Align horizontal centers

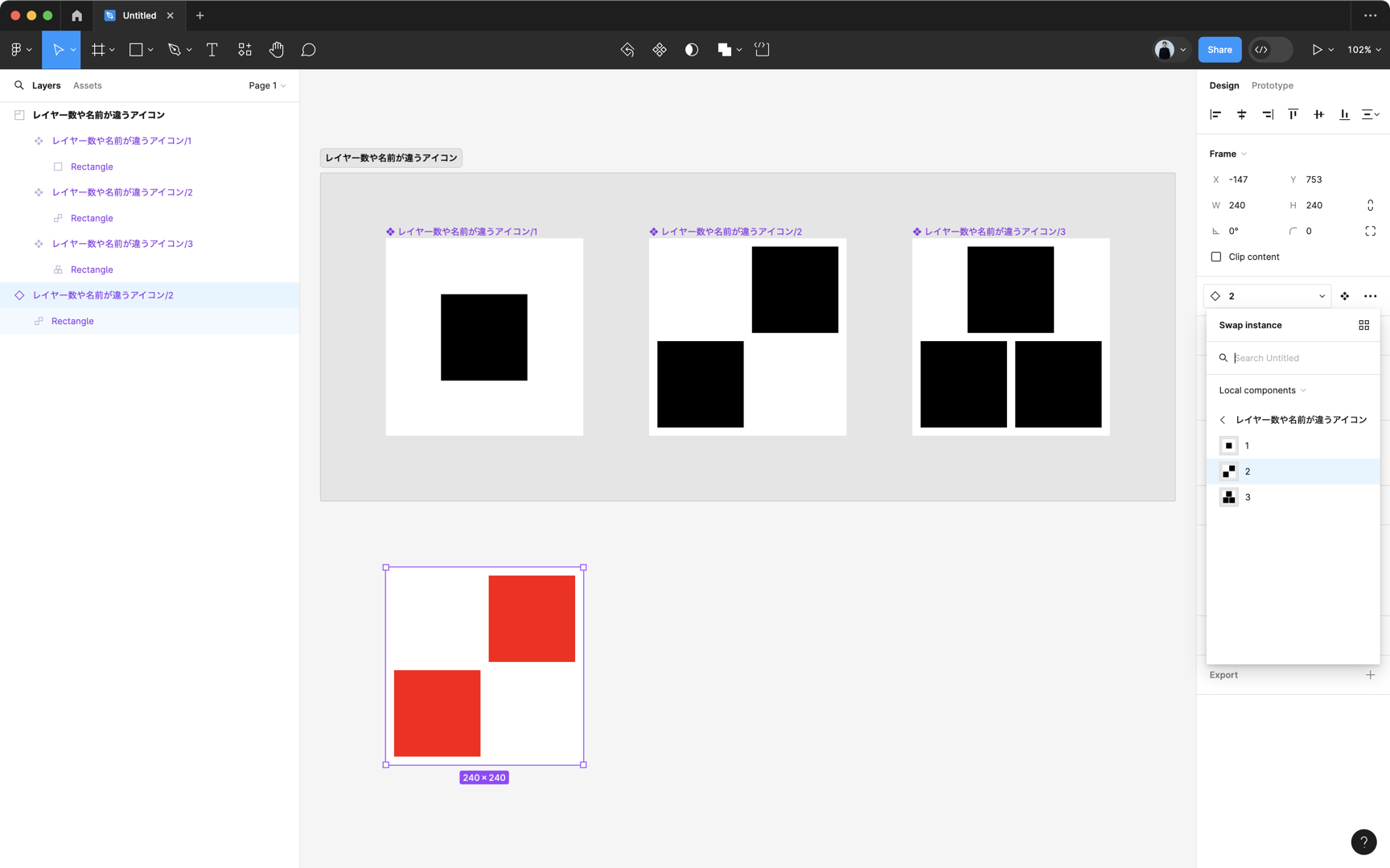(x=1242, y=115)
